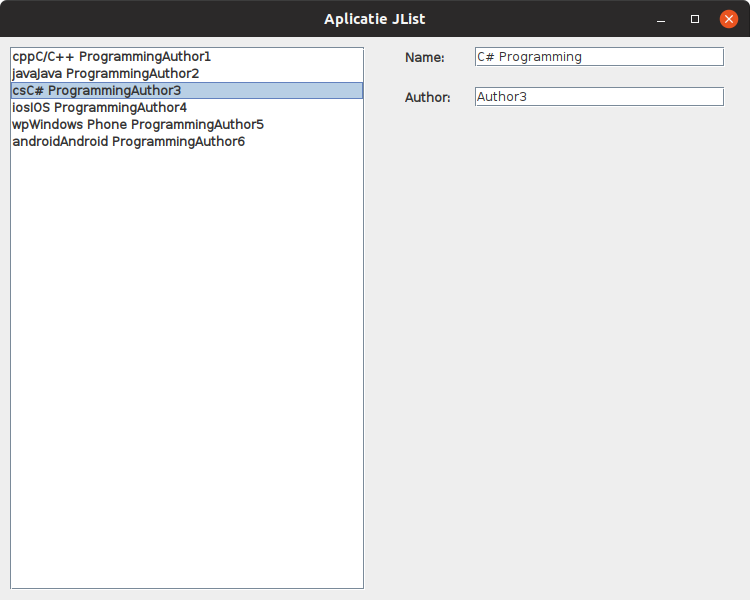Focus the Author text field
Image resolution: width=750 pixels, height=600 pixels.
click(598, 97)
